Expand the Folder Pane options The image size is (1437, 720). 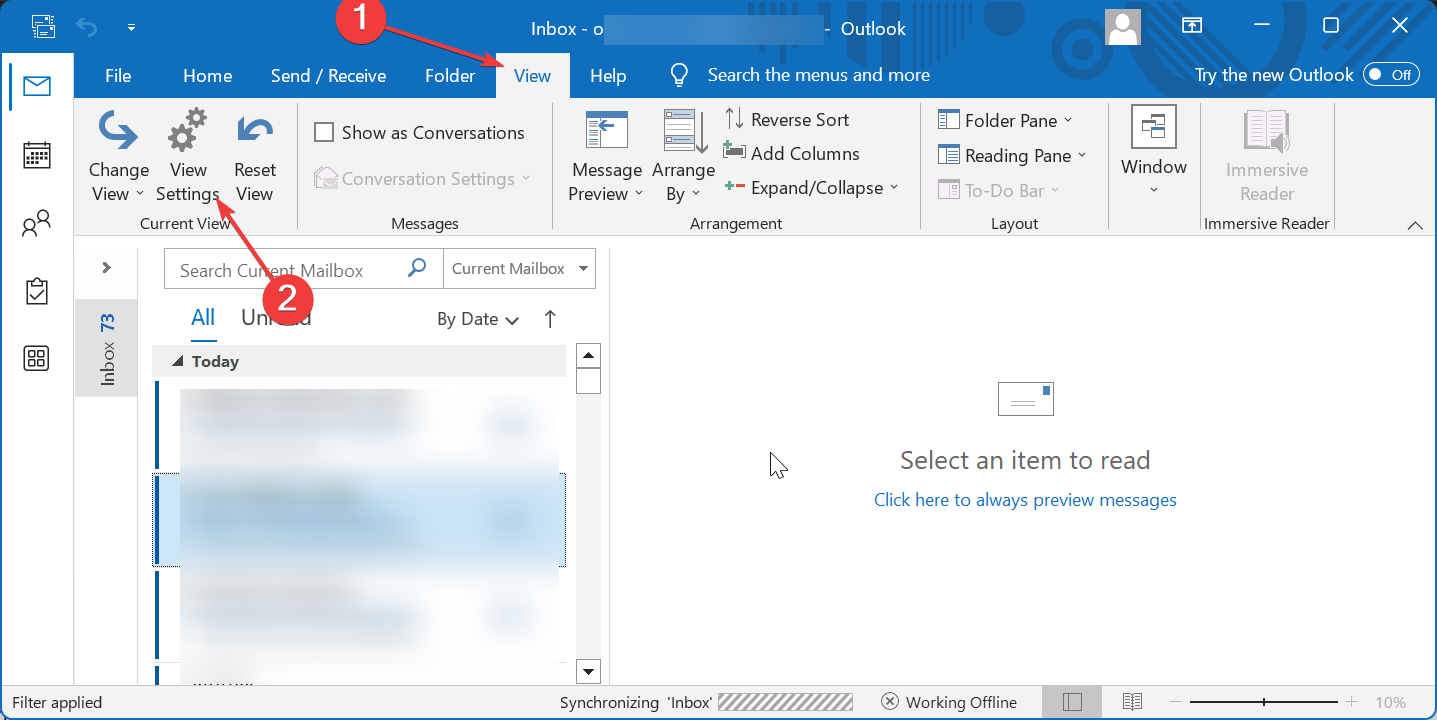pos(1005,120)
